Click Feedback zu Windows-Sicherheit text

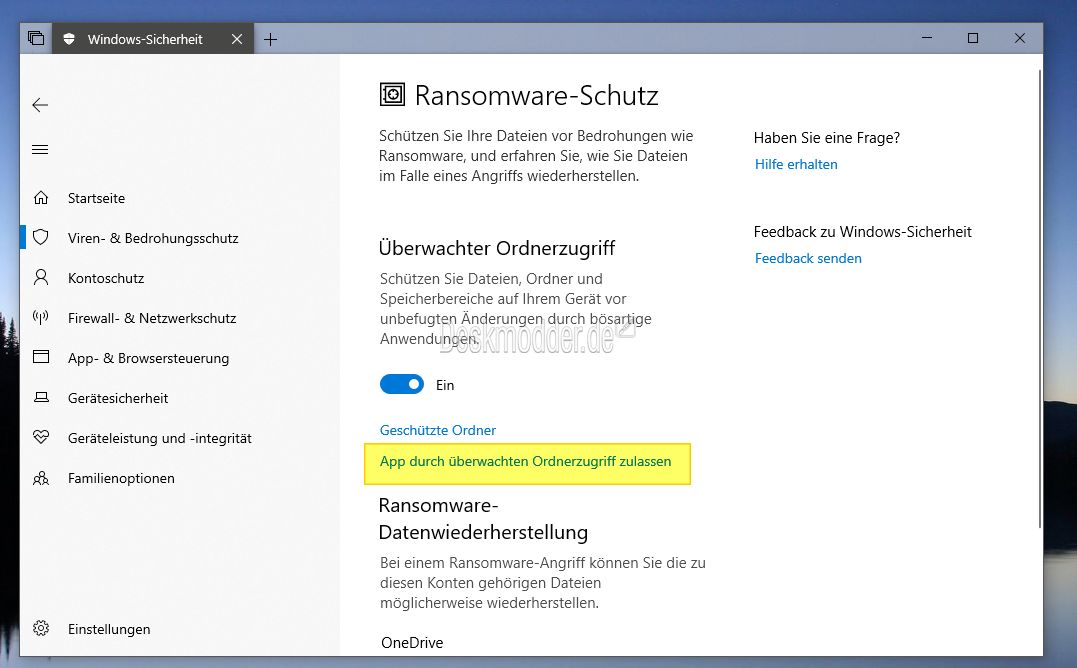[x=862, y=231]
